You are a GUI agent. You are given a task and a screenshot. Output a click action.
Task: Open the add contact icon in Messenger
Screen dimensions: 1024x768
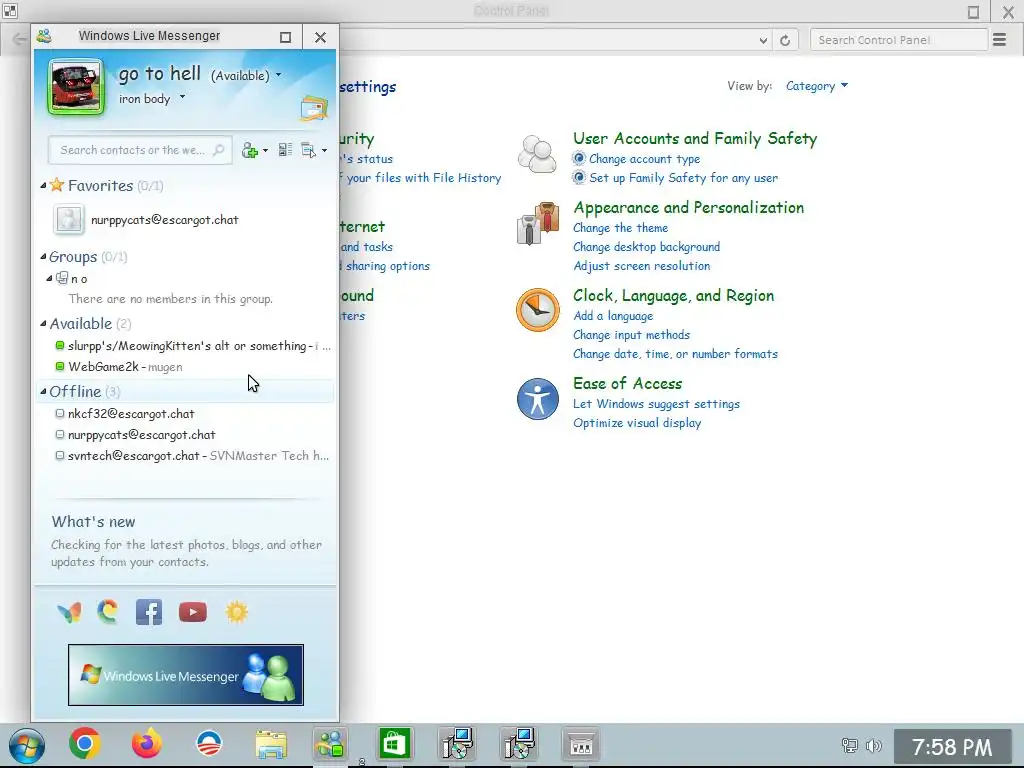point(249,150)
